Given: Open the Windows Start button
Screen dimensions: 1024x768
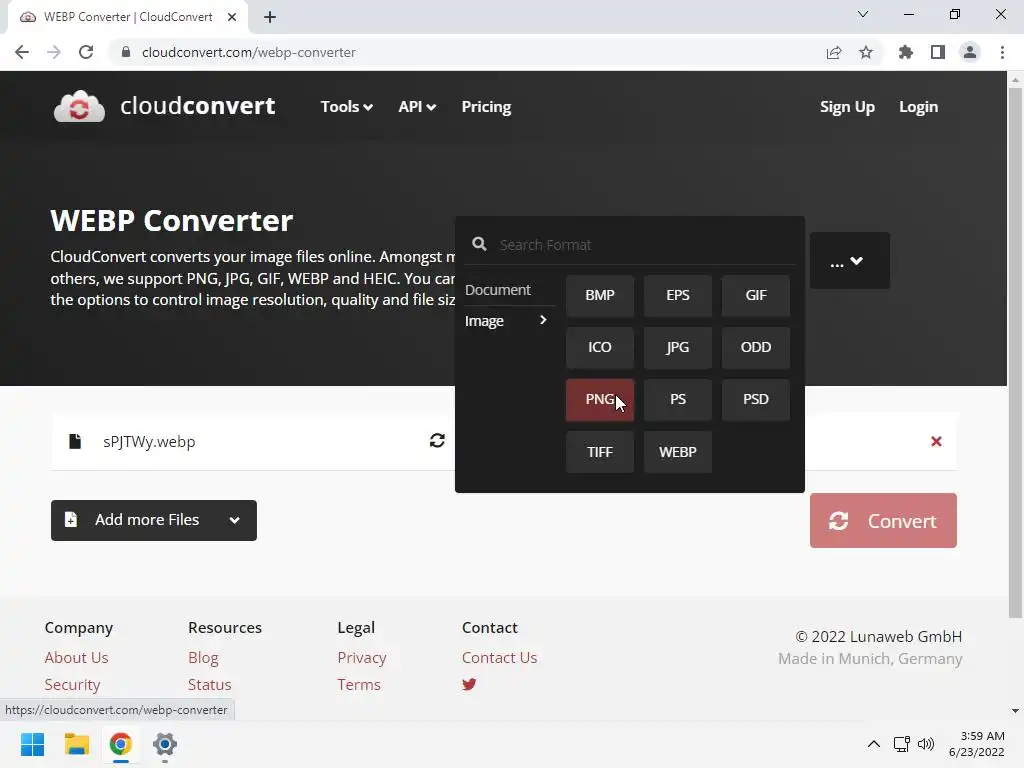Looking at the screenshot, I should [x=33, y=744].
